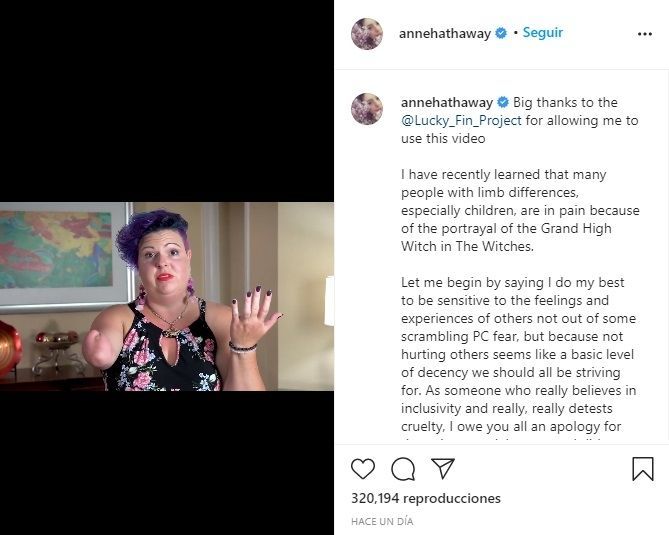Open the caption profile picture avatar
Viewport: 669px width, 535px height.
[366, 109]
